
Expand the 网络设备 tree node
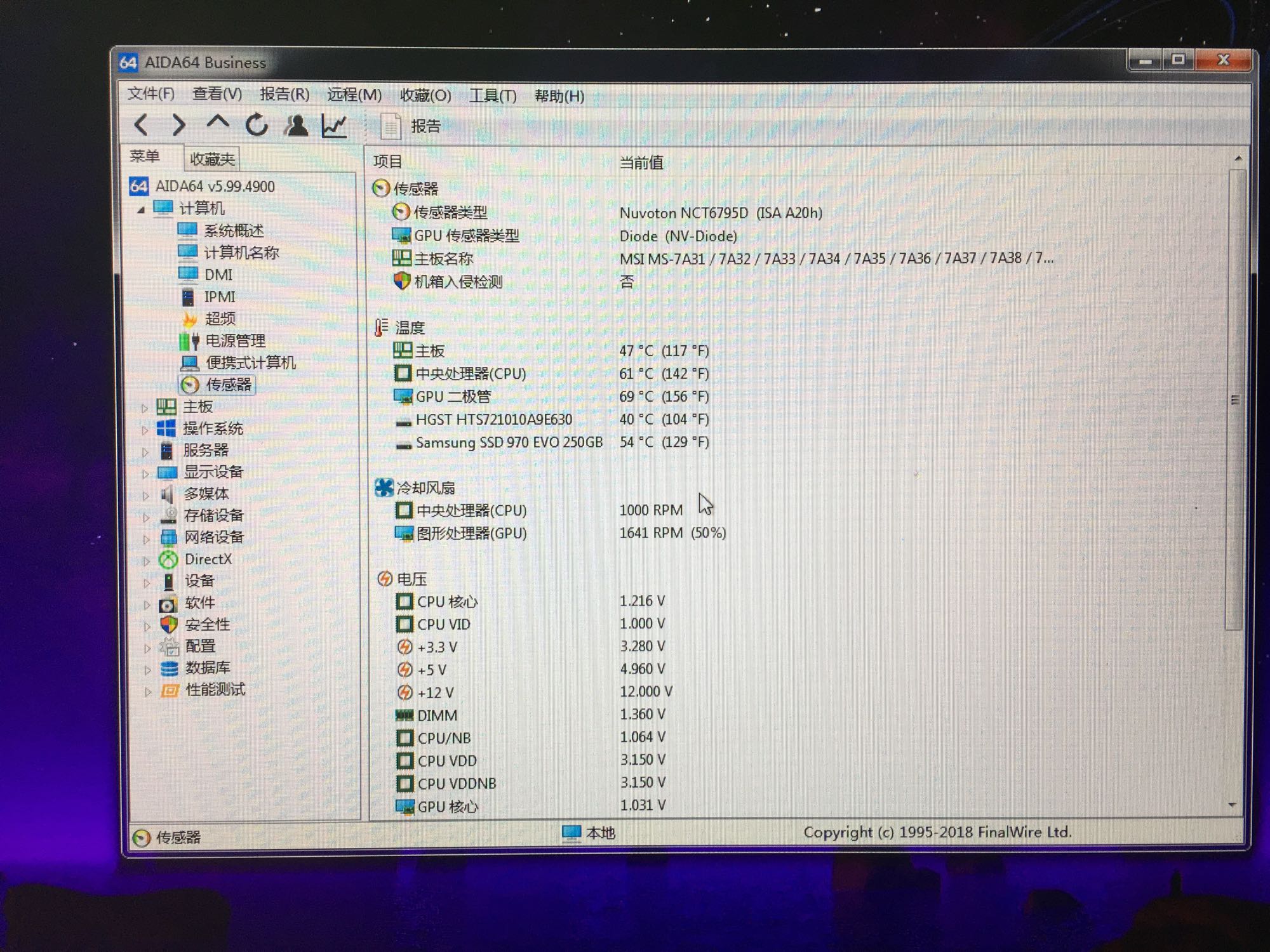146,539
